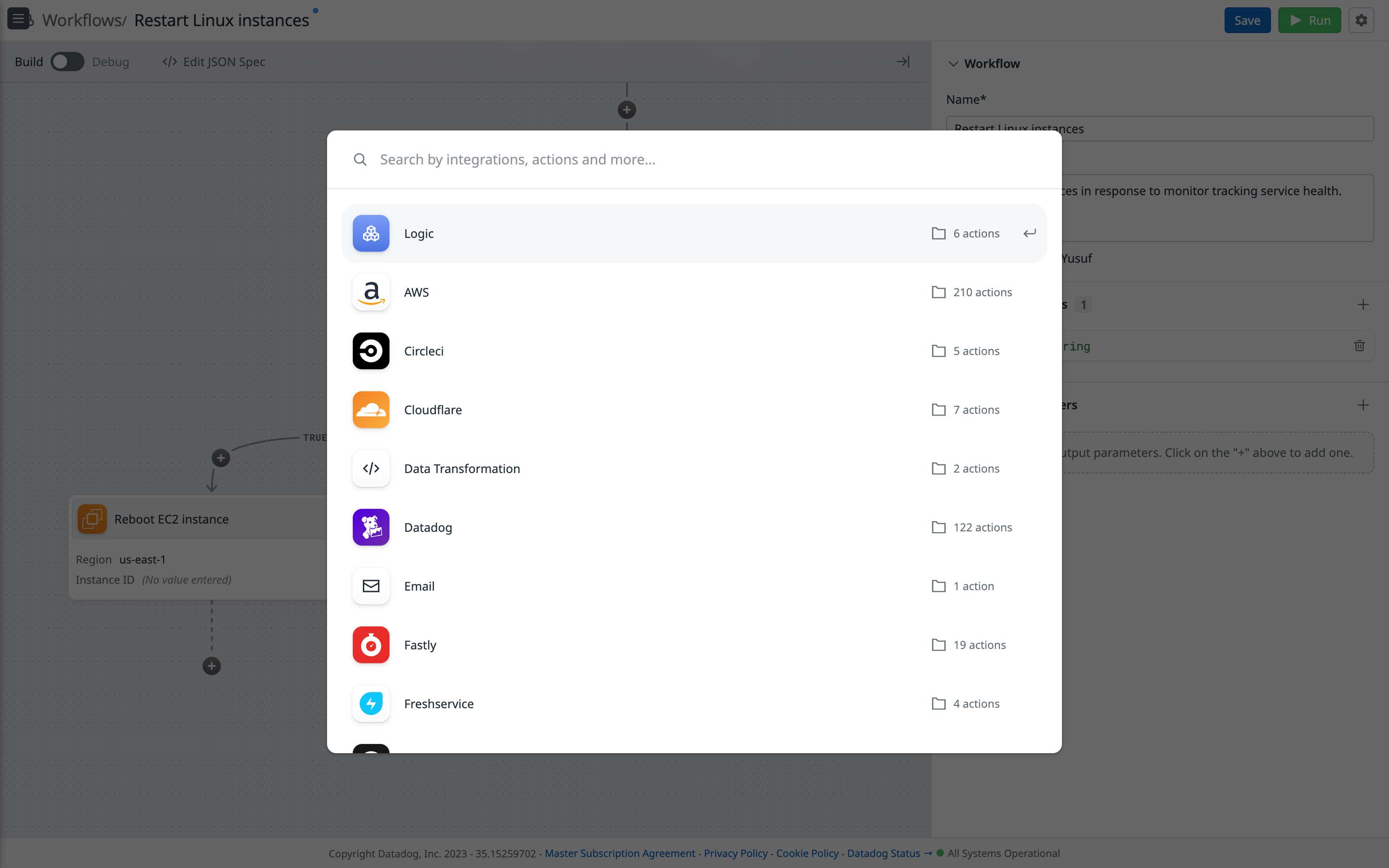Click folder icon beside 19 actions
1389x868 pixels.
(938, 645)
